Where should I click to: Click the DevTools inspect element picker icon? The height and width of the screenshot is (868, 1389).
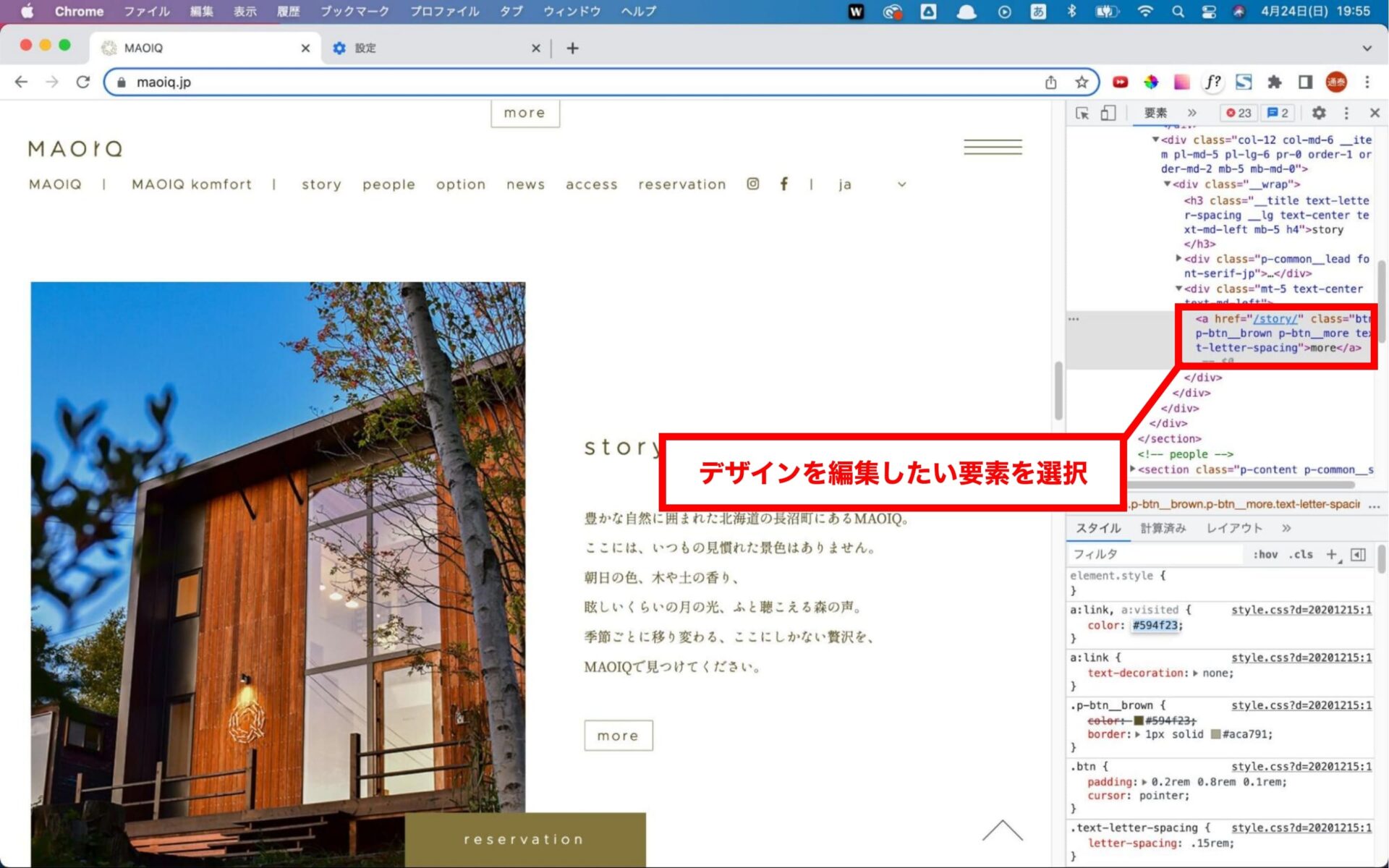(x=1082, y=113)
